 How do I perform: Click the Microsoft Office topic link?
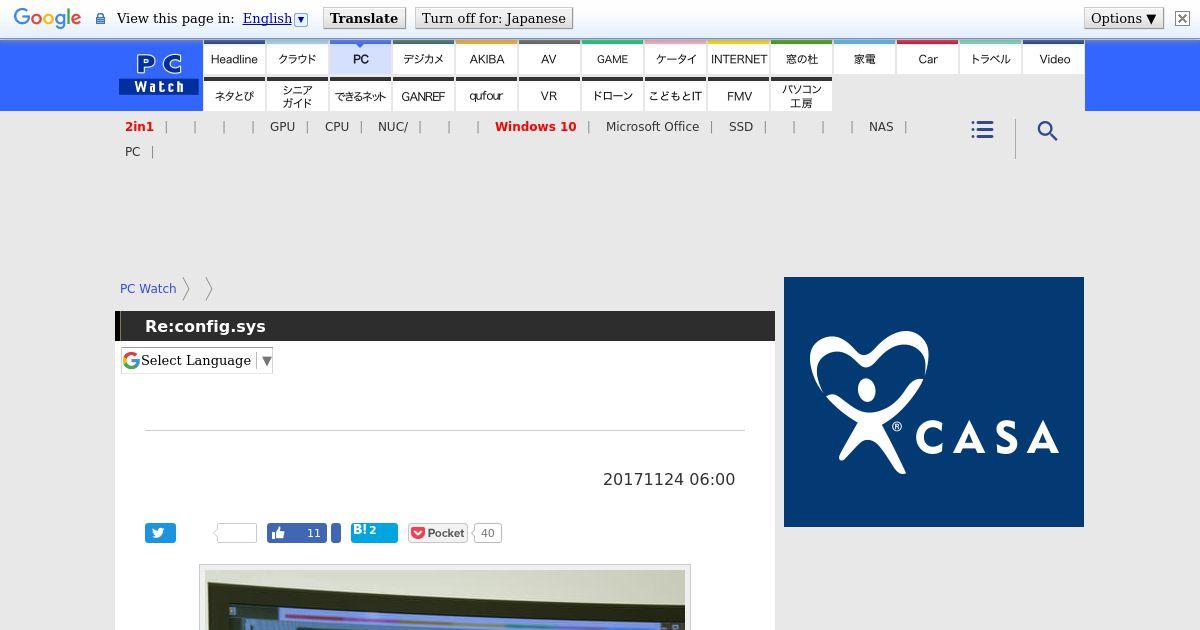pyautogui.click(x=652, y=127)
